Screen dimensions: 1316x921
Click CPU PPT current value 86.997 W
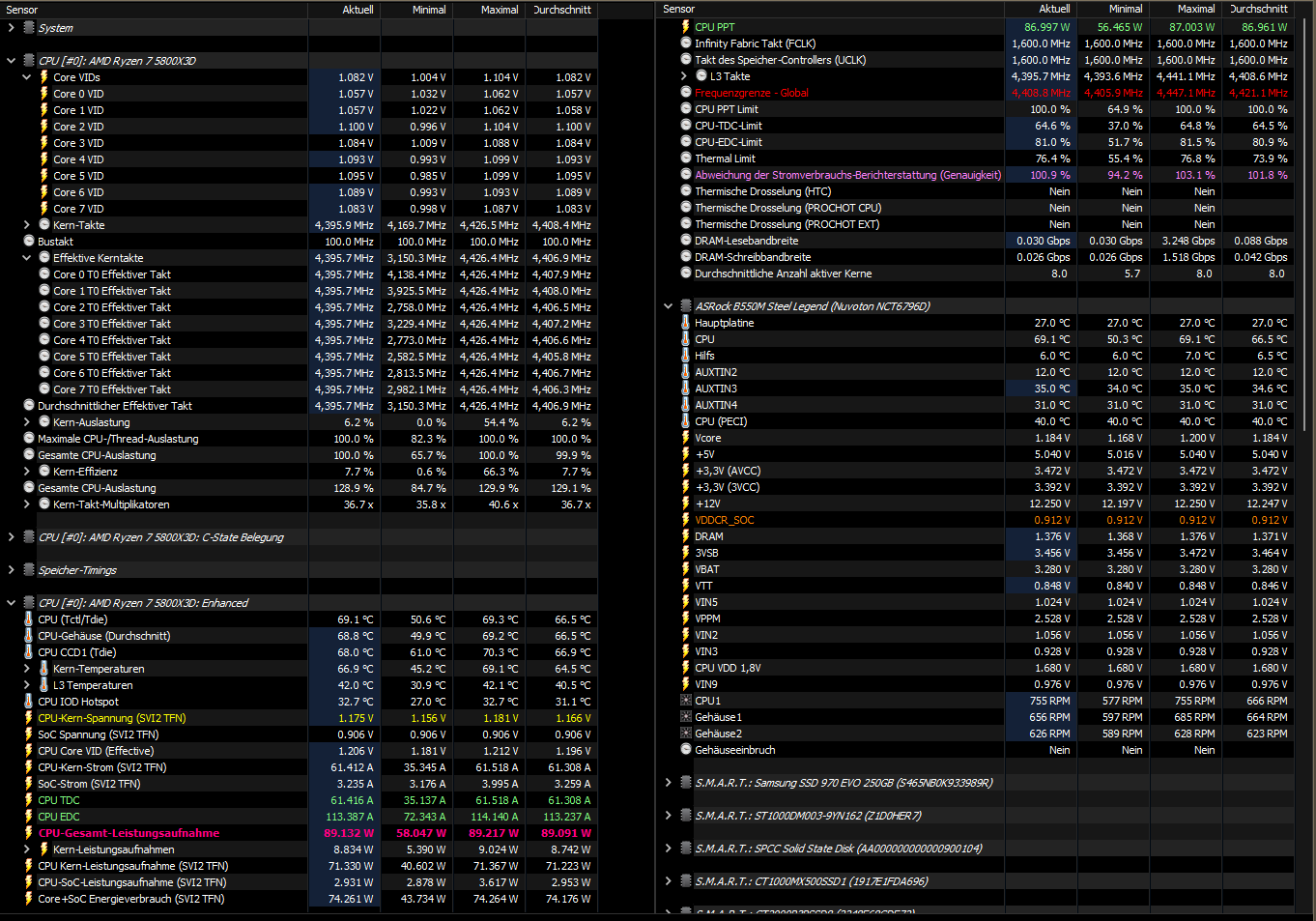point(1047,27)
